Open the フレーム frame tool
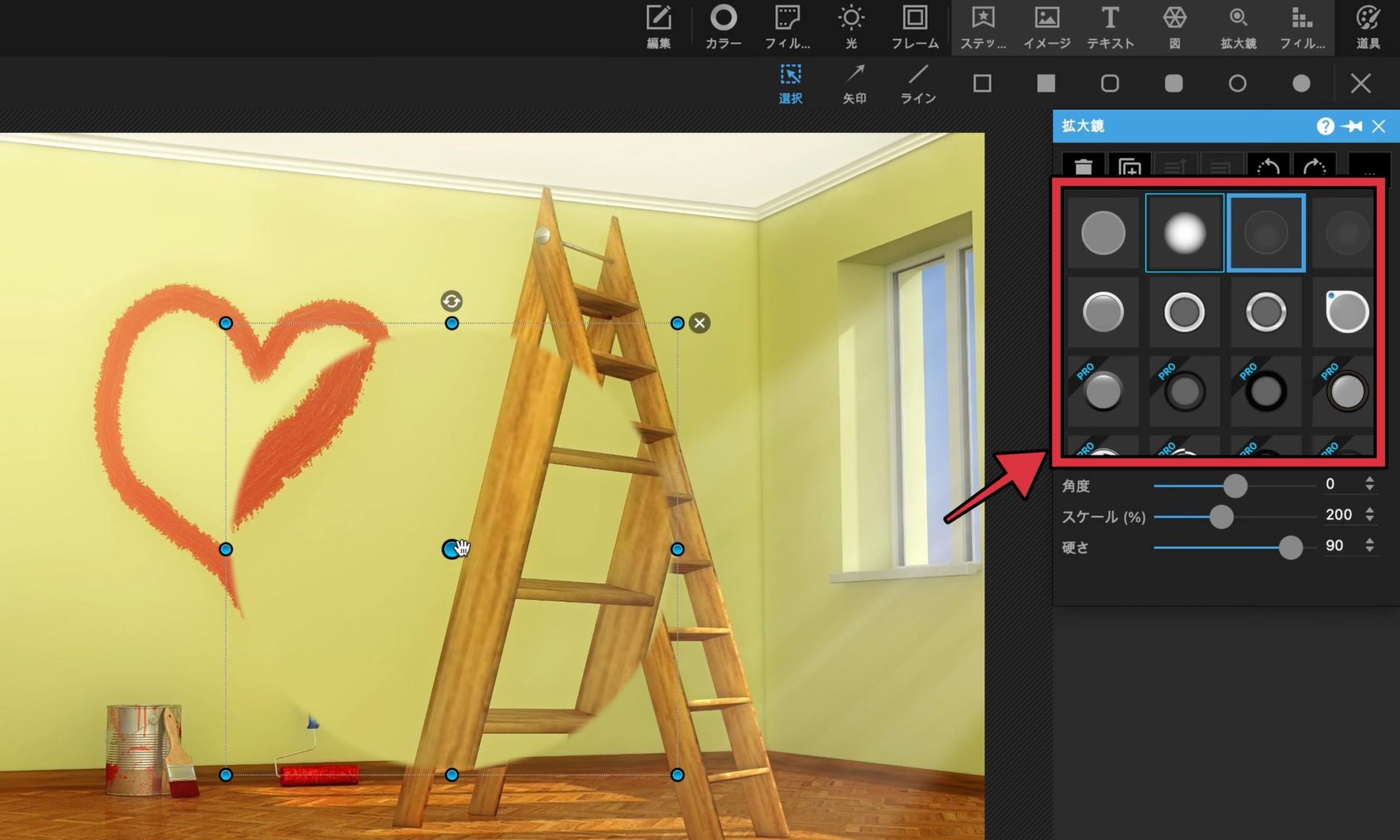 click(914, 27)
